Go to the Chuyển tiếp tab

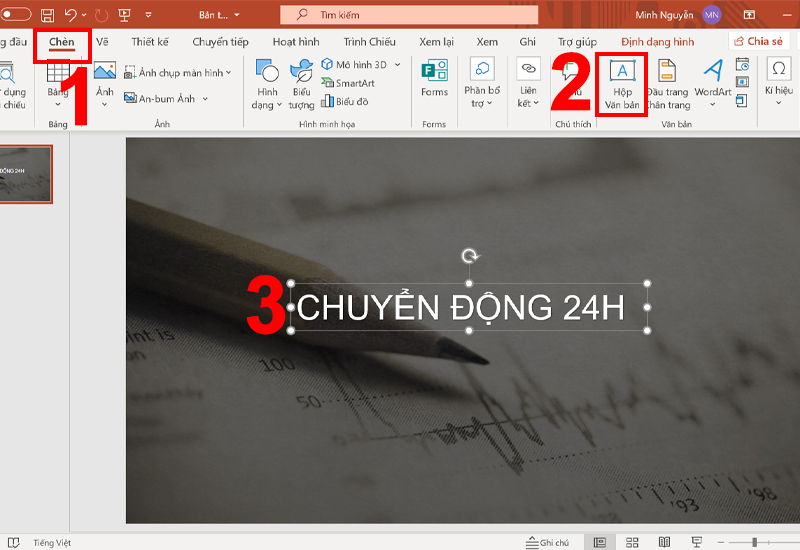[x=220, y=42]
